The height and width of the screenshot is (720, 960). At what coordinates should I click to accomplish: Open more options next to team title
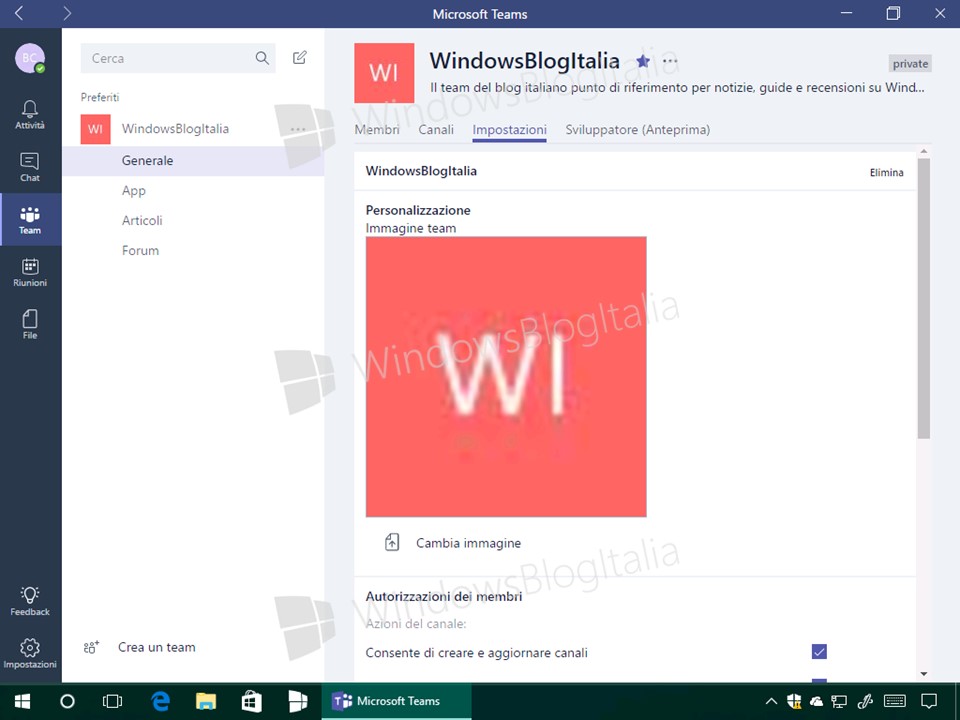(x=670, y=61)
